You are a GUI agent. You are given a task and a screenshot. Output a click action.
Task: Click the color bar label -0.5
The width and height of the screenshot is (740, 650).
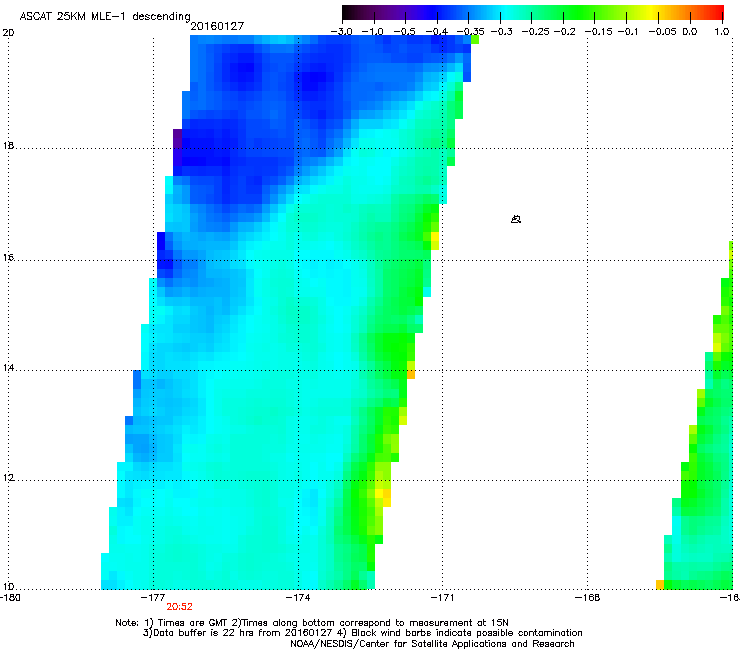pos(404,32)
